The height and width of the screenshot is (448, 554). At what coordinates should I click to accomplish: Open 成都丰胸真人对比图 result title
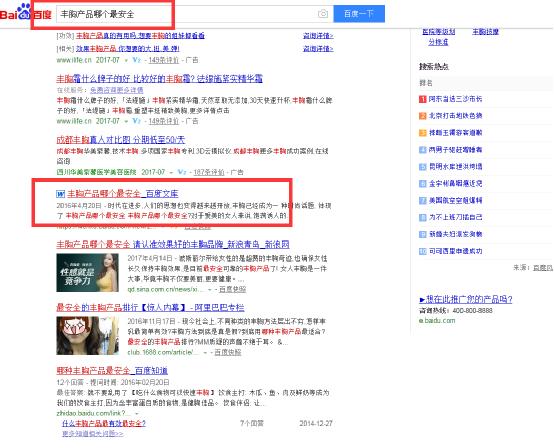point(120,140)
